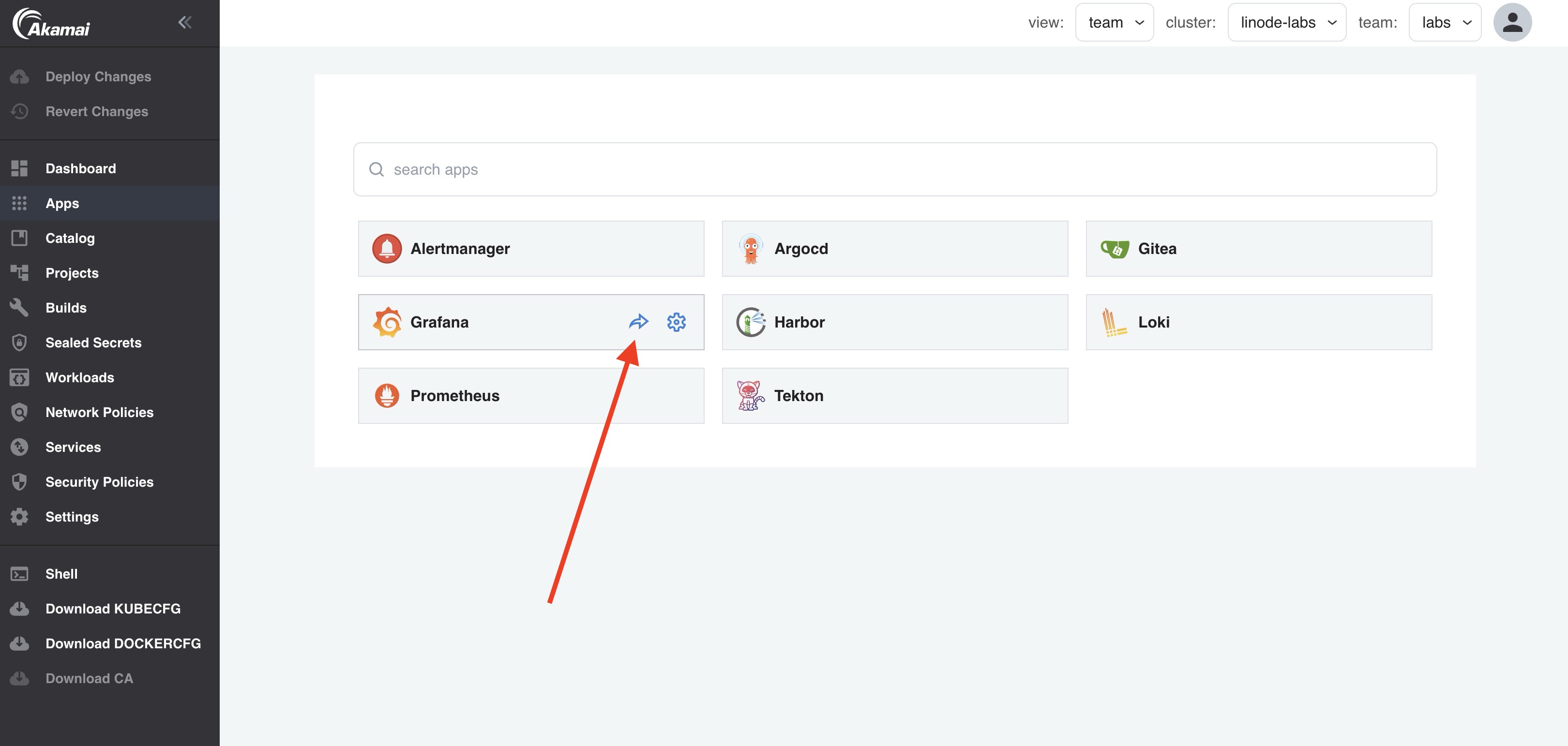The height and width of the screenshot is (746, 1568).
Task: Click the Tekton cat logo
Action: [x=751, y=396]
